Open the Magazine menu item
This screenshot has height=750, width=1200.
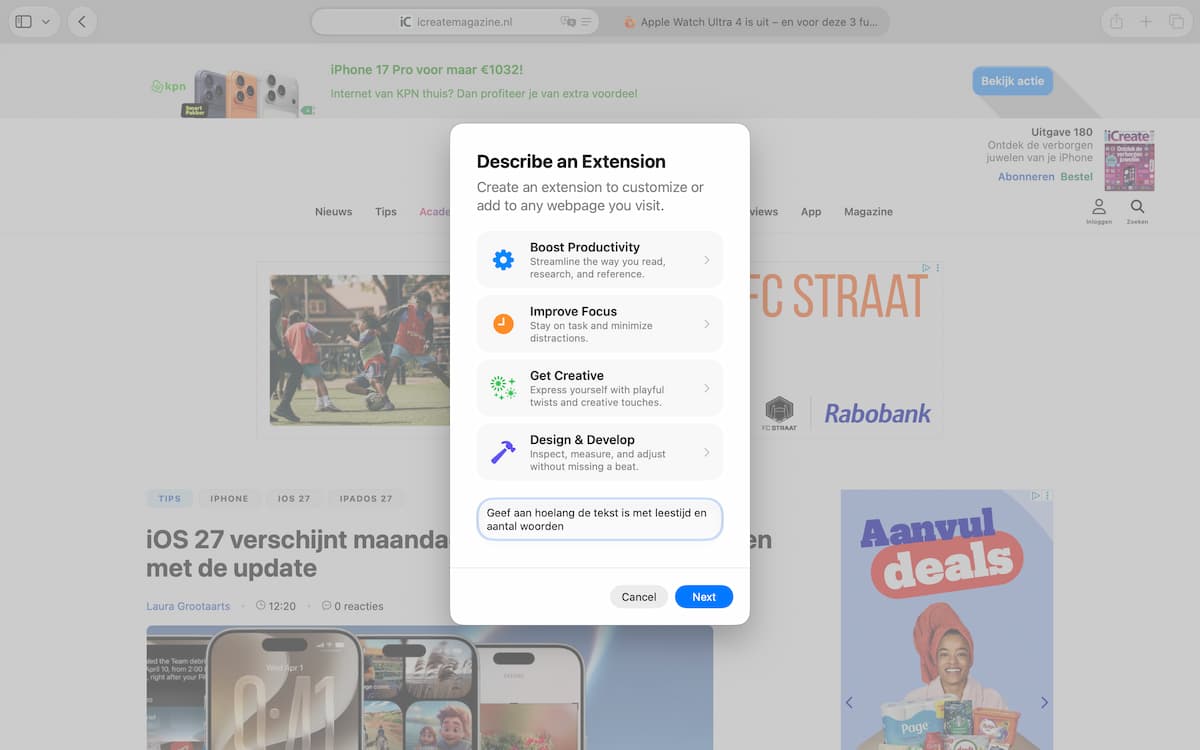tap(868, 212)
